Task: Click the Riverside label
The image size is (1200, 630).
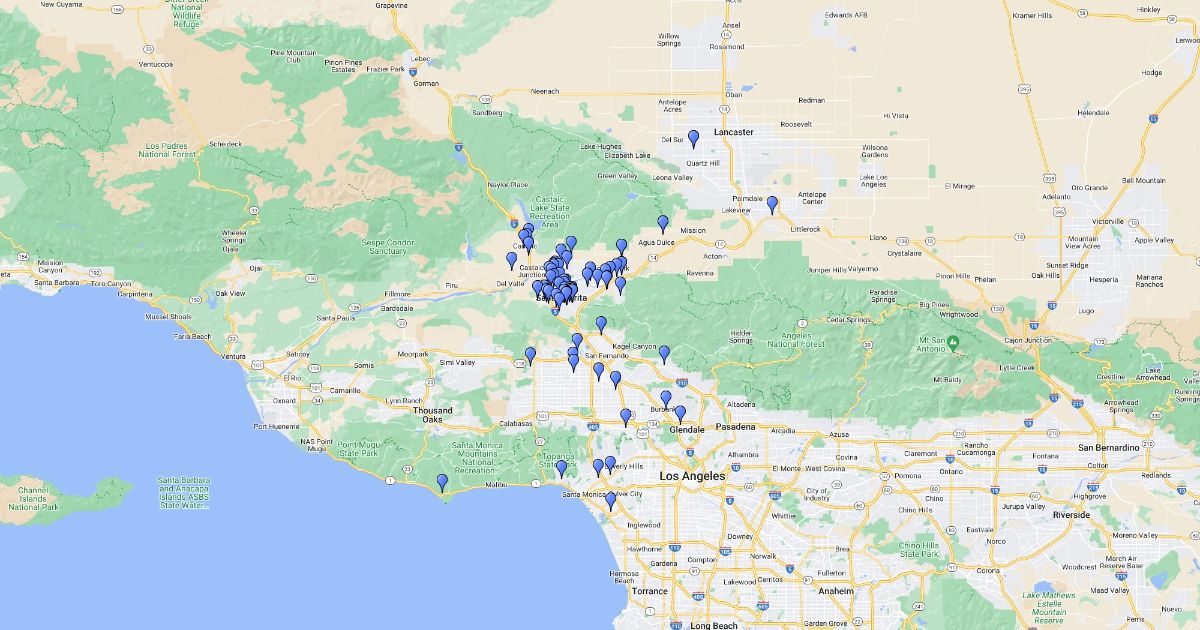Action: (x=1071, y=514)
